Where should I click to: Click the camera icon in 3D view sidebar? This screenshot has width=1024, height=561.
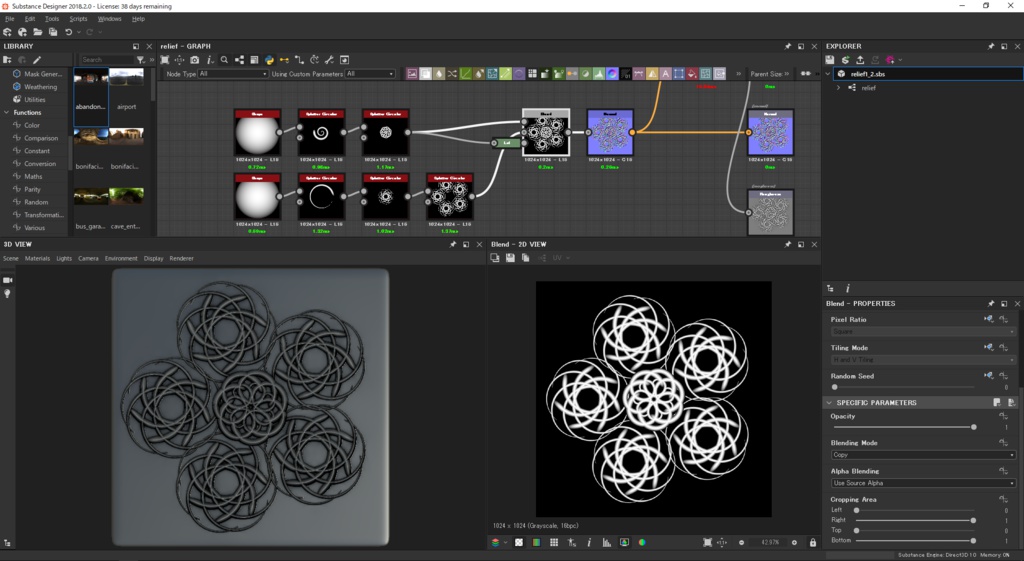tap(8, 280)
